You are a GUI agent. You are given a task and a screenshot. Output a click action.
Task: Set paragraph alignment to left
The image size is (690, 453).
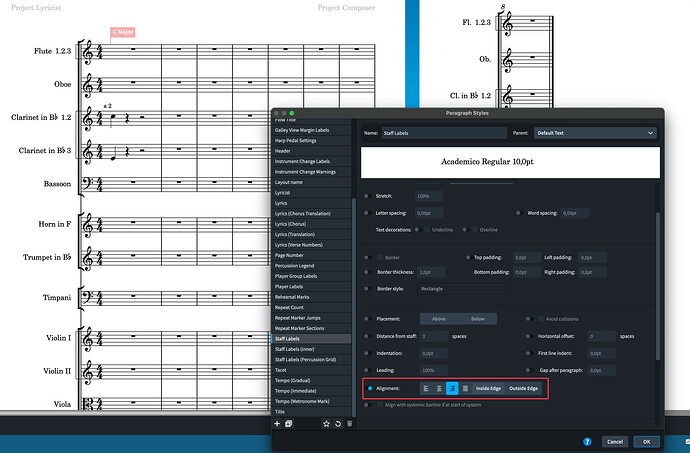(x=426, y=388)
